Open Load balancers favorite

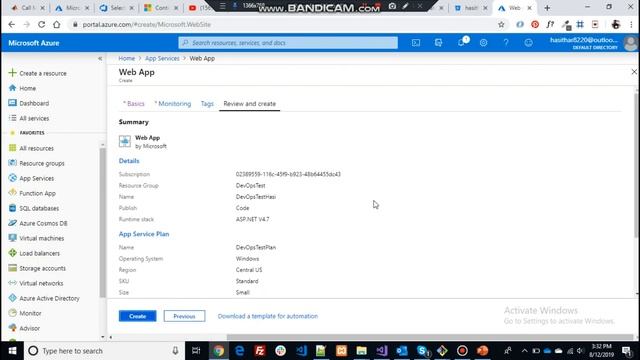tap(34, 253)
